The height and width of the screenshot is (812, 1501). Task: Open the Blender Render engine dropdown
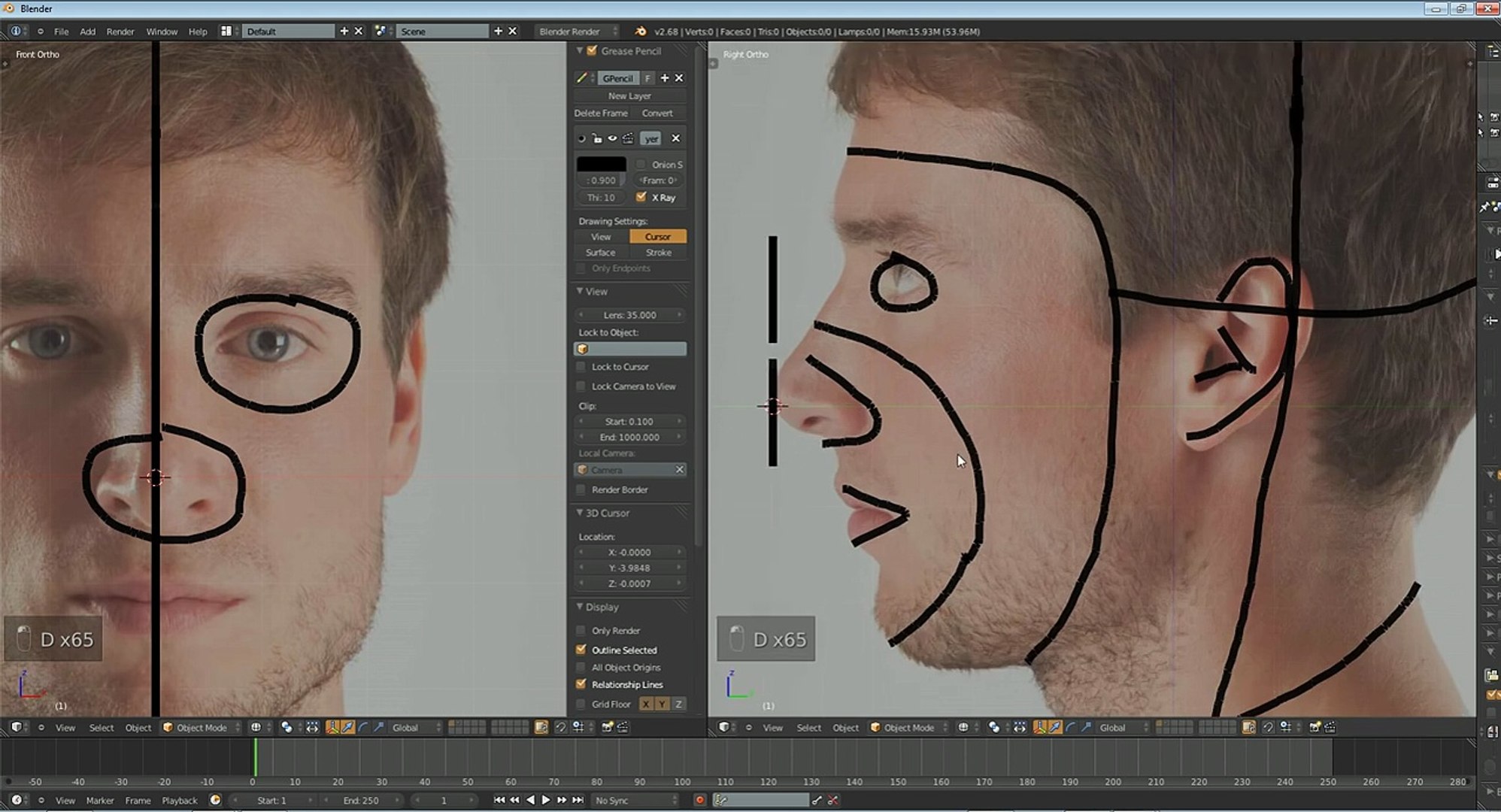[578, 32]
